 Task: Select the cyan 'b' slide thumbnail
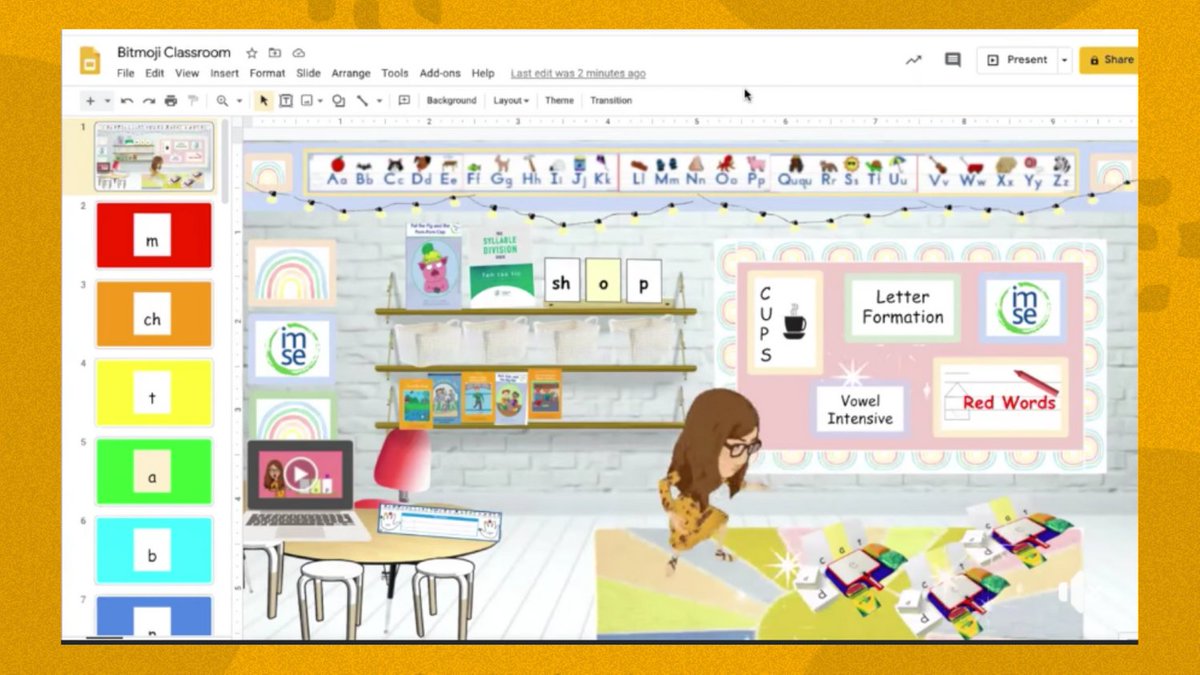[153, 550]
